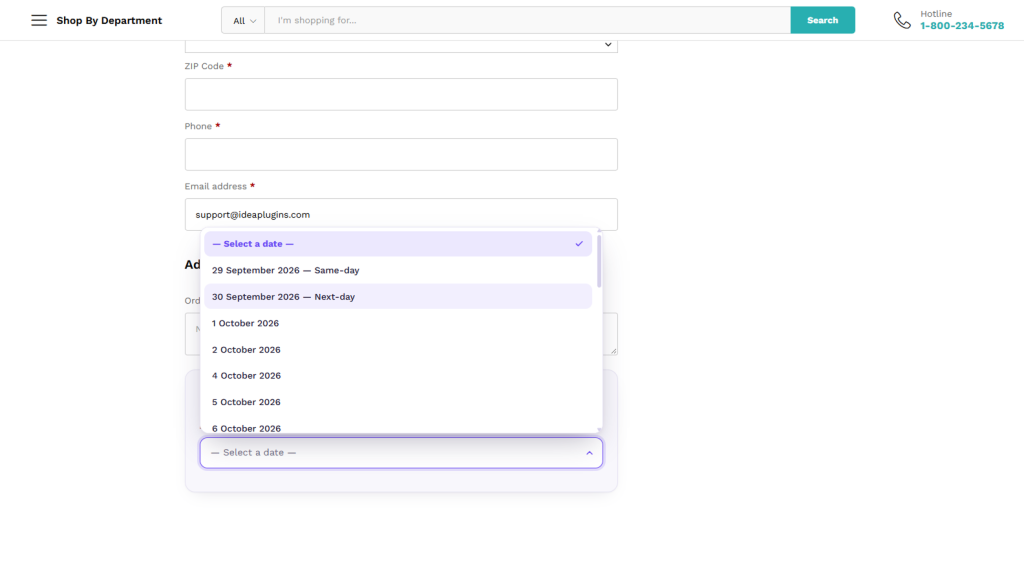The width and height of the screenshot is (1024, 564).
Task: Click the Phone label
Action: tap(198, 126)
